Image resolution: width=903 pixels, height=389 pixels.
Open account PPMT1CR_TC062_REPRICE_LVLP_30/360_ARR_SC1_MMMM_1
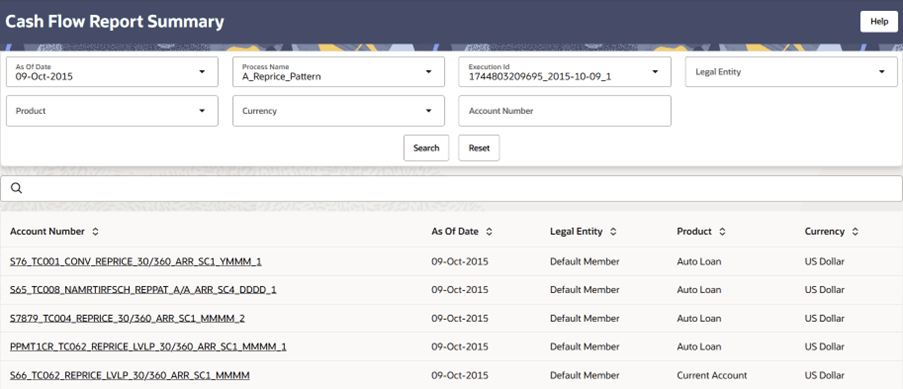point(148,347)
